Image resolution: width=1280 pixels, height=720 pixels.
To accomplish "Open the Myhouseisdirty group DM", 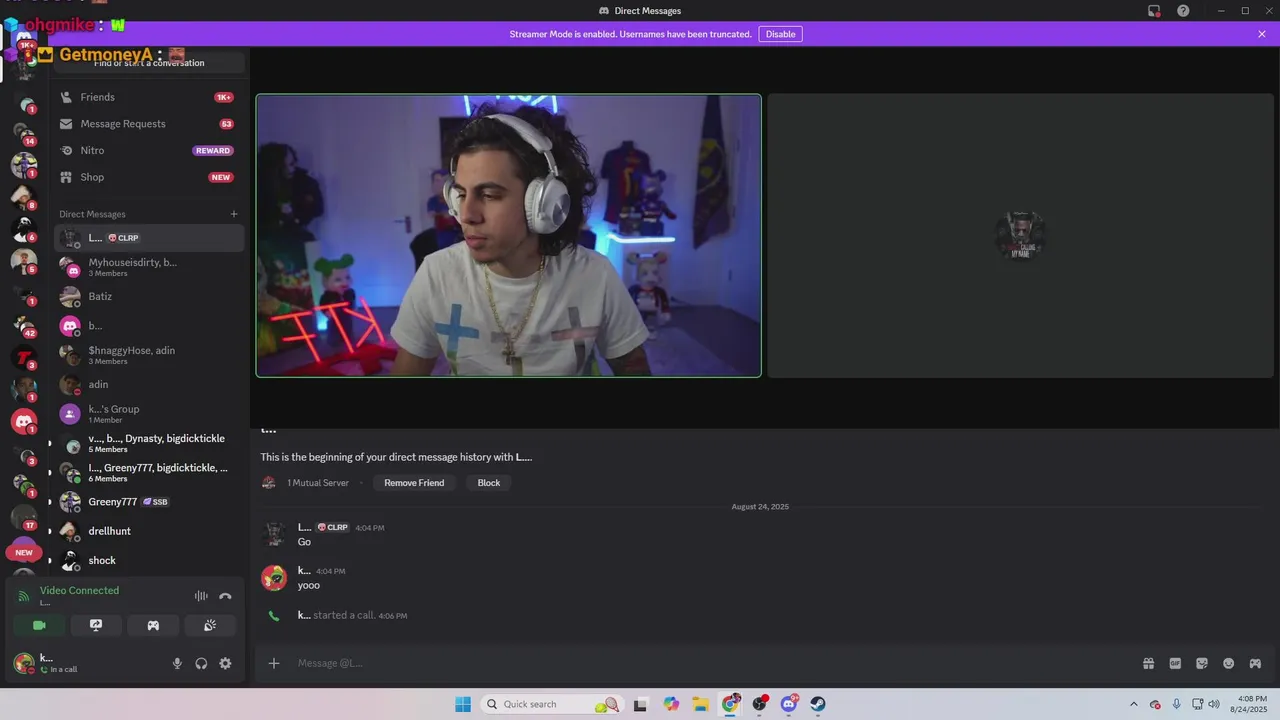I will point(149,267).
